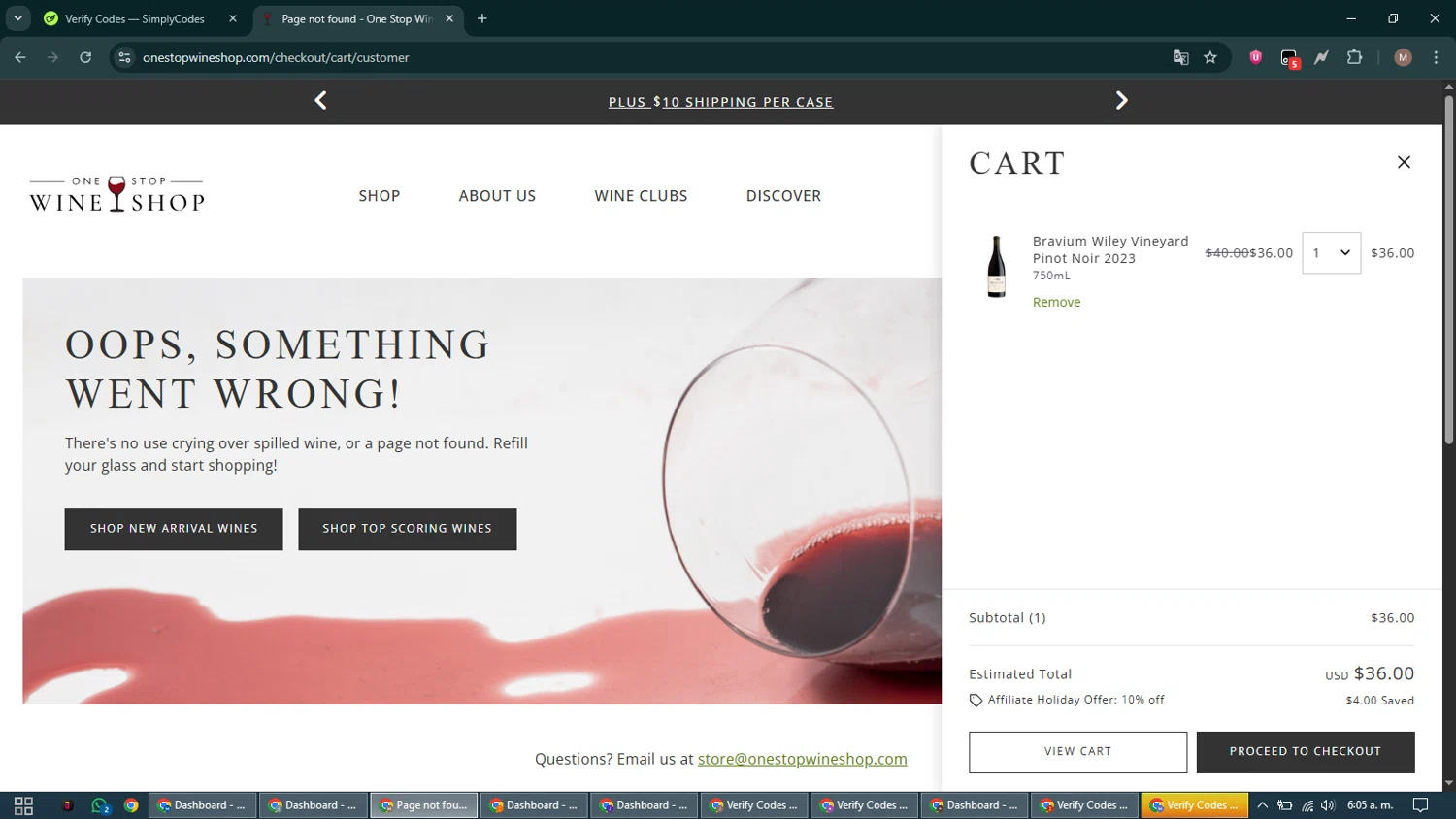Email store@onestopwineshop.com link
This screenshot has width=1456, height=819.
click(803, 759)
